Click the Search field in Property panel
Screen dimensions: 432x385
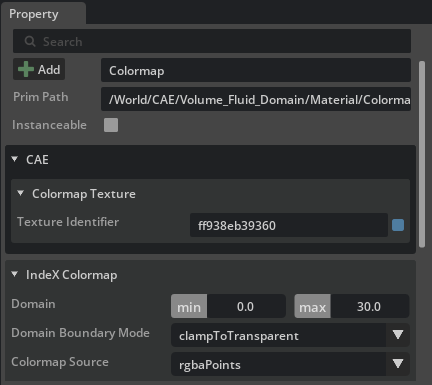[x=212, y=41]
